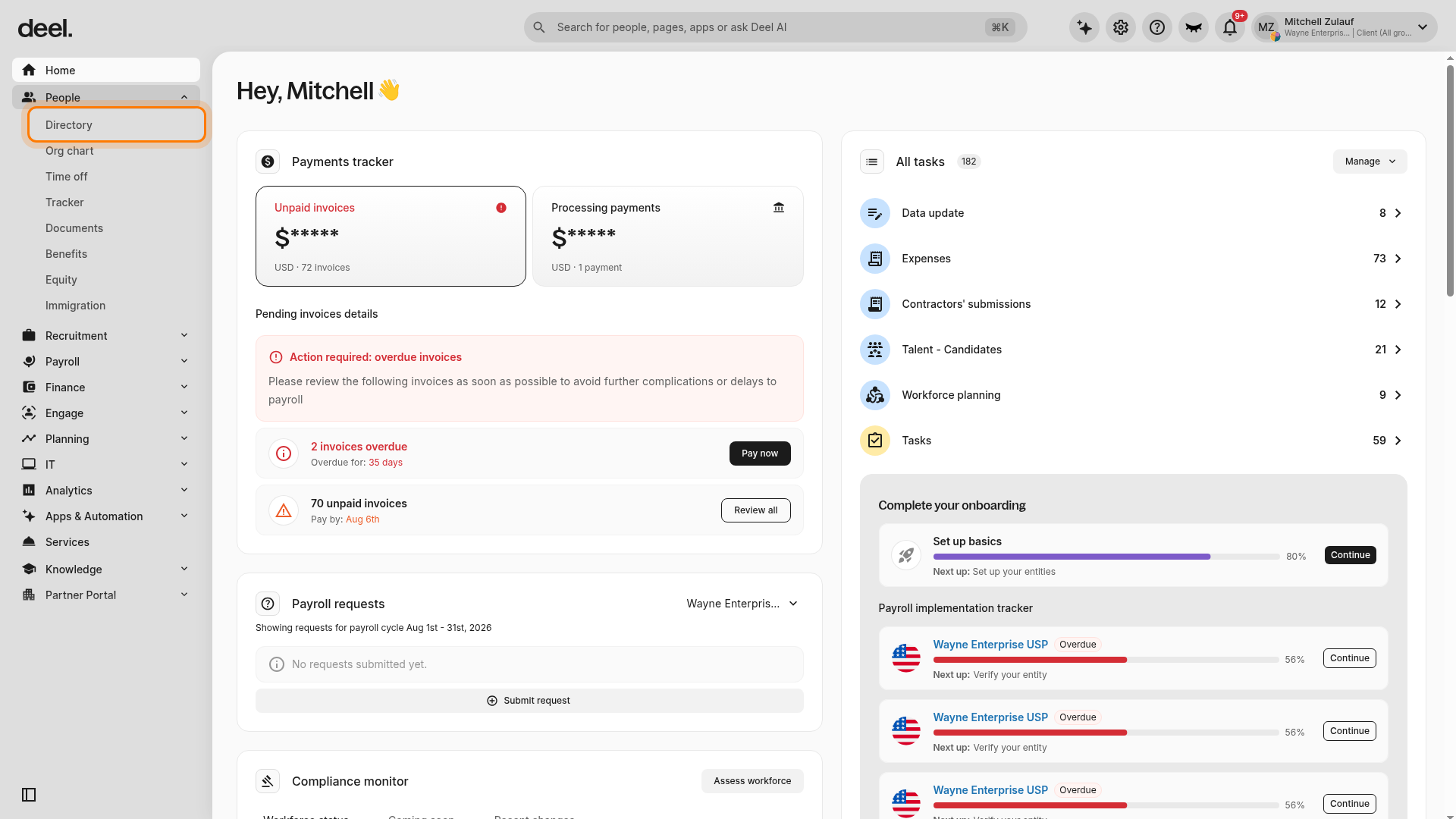
Task: Expand the Payroll menu
Action: coord(184,361)
